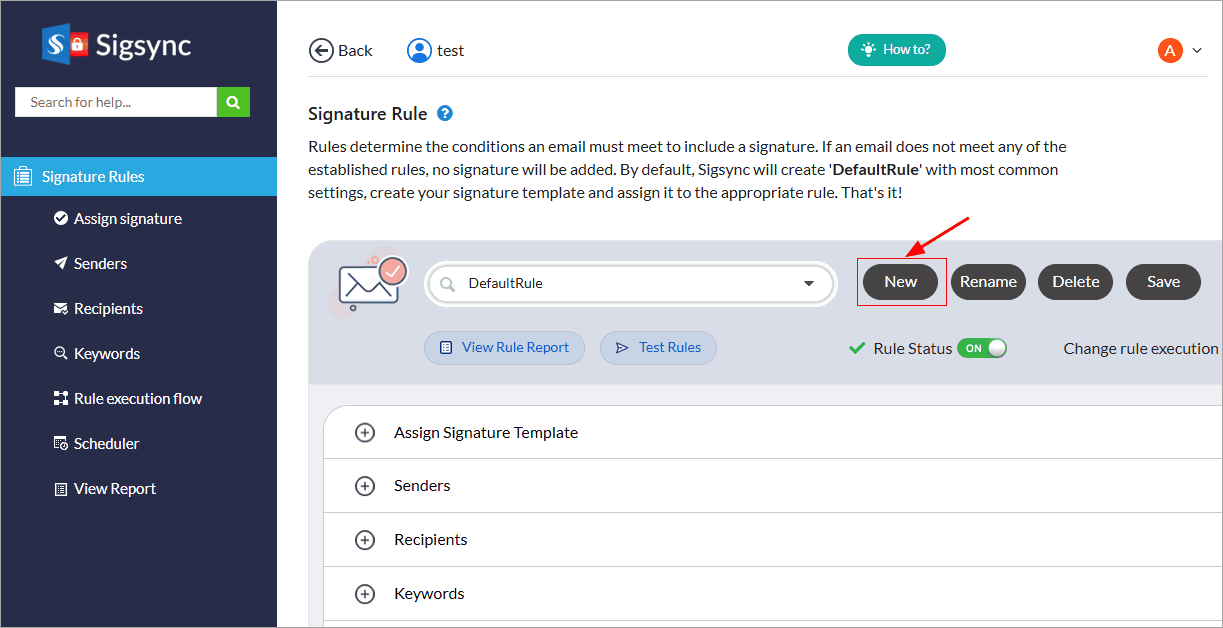Click the Senders sidebar icon
1223x628 pixels.
click(60, 263)
